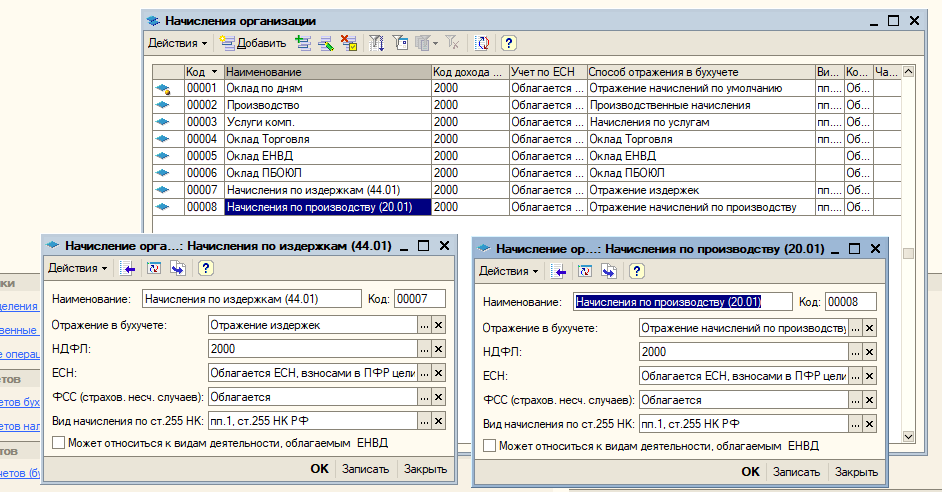Screen dimensions: 942x492
Task: Click sort arrow on Код column header
Action: click(214, 72)
